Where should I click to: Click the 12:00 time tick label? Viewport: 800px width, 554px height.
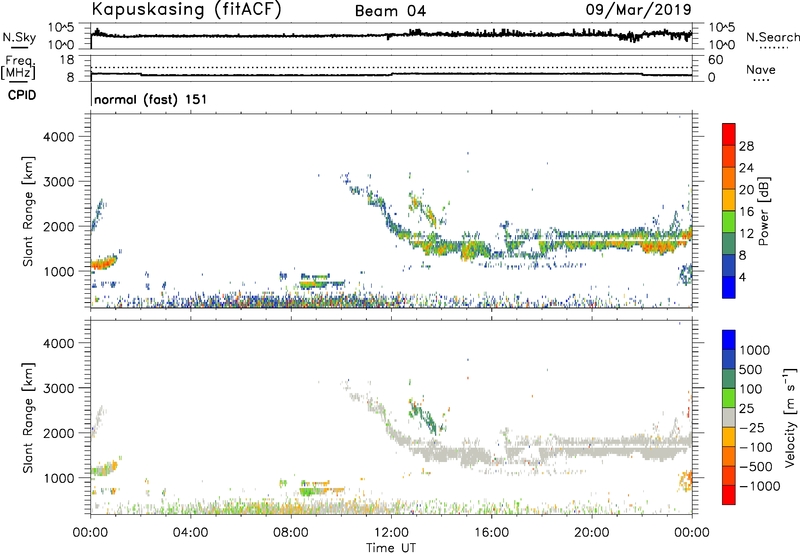391,533
